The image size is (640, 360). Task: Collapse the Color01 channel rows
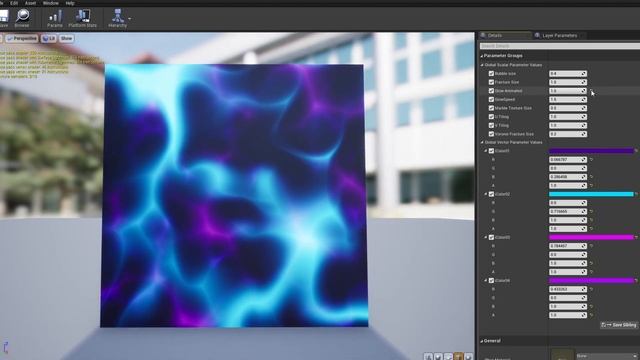click(486, 151)
